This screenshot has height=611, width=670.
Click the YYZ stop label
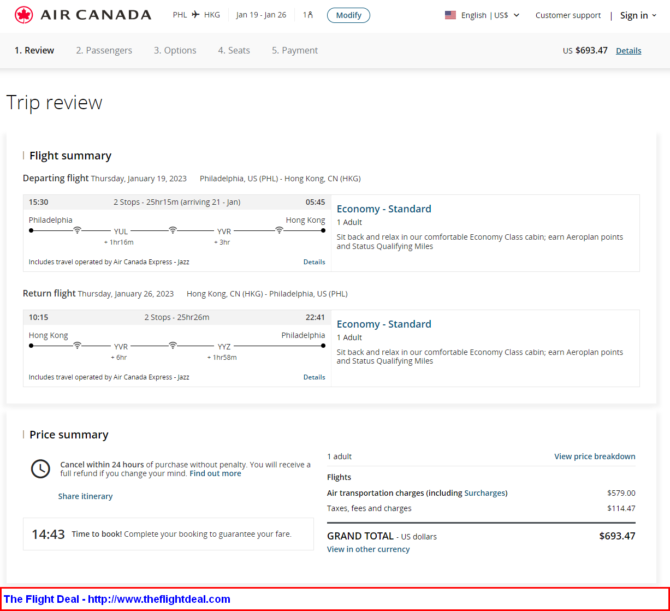pos(224,347)
